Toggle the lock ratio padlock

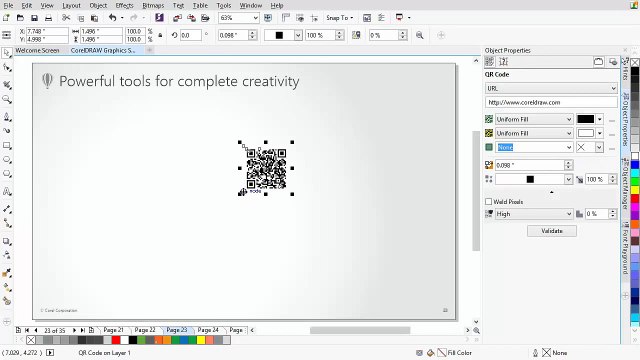tap(160, 36)
